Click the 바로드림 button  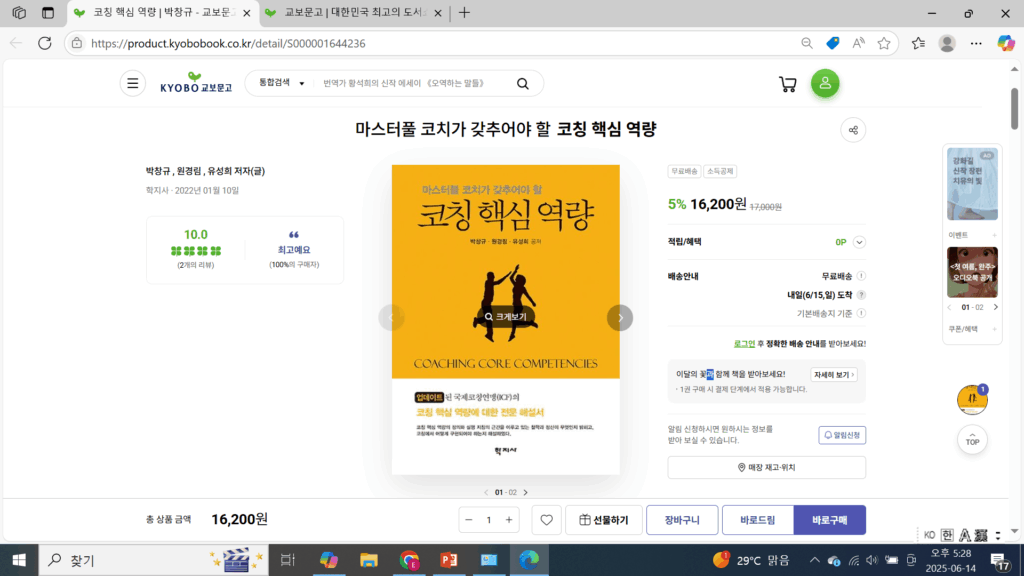point(758,520)
